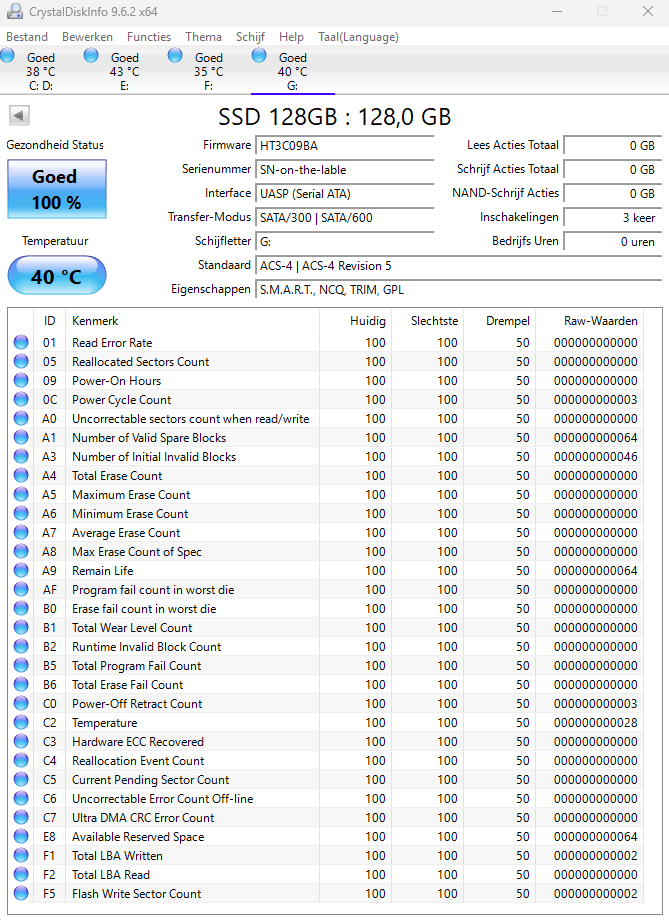
Task: Open the Bewerken menu
Action: (87, 37)
